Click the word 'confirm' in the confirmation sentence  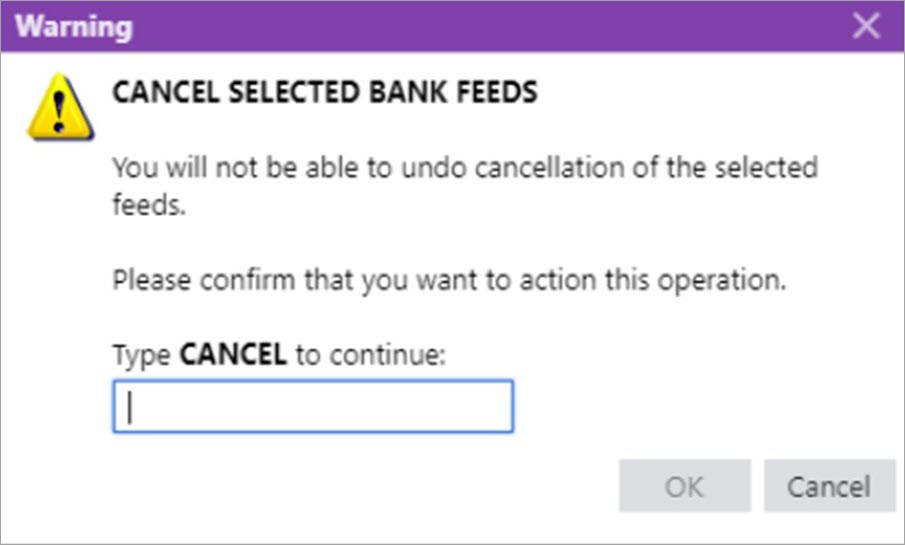(x=248, y=280)
